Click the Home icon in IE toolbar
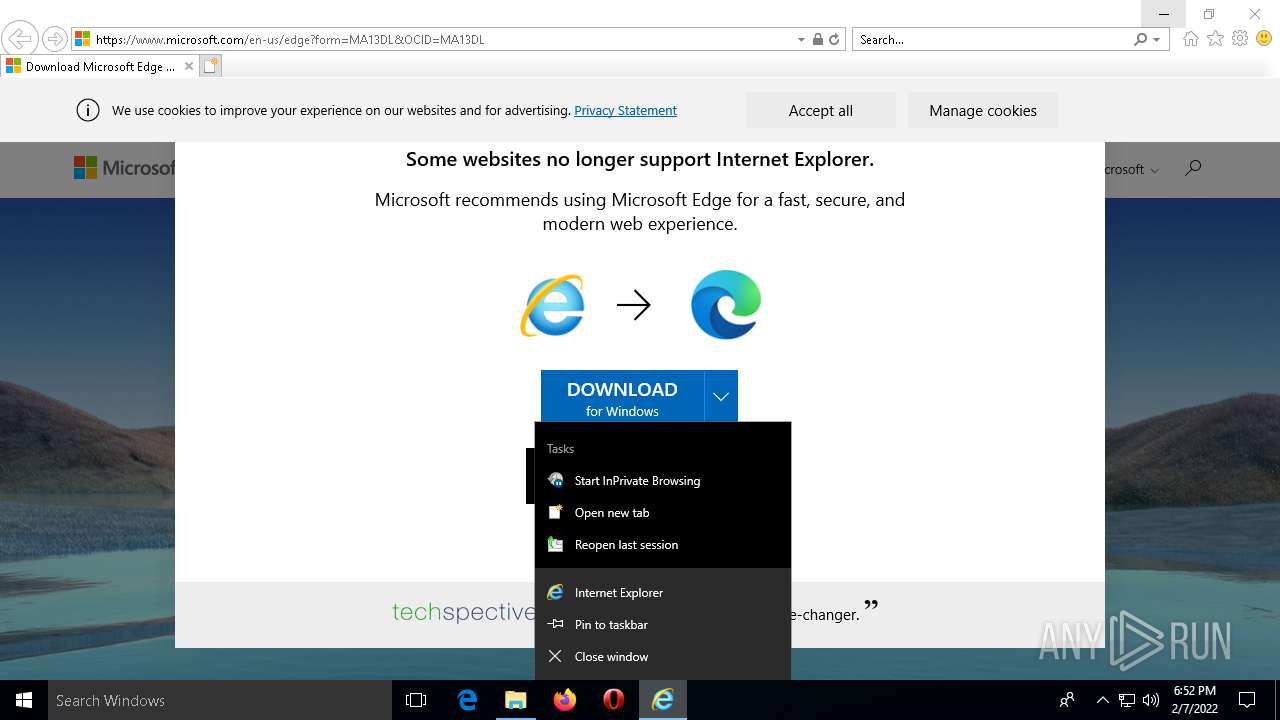This screenshot has width=1280, height=720. tap(1190, 39)
